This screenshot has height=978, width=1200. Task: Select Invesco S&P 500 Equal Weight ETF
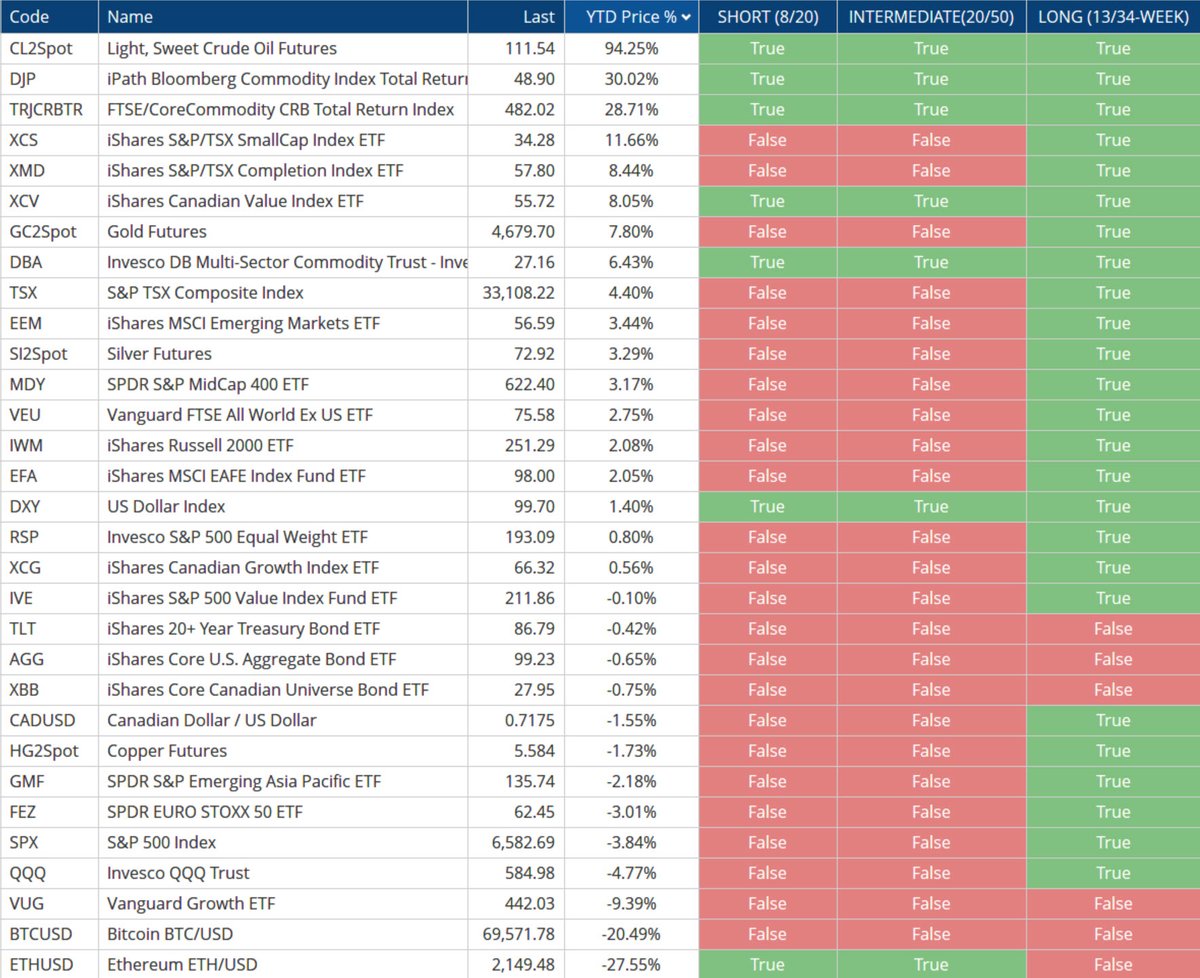point(283,536)
